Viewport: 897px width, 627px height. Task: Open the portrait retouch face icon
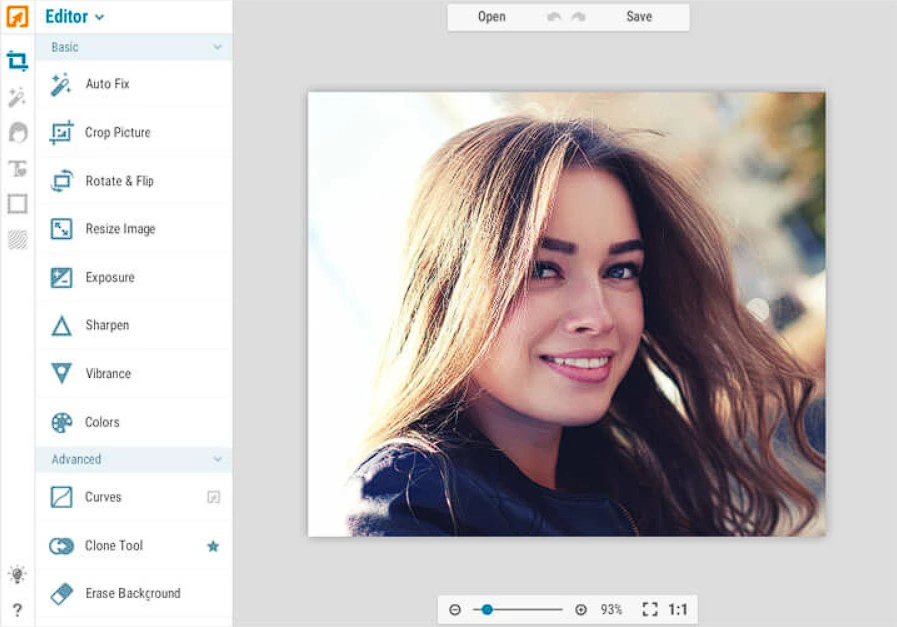17,133
